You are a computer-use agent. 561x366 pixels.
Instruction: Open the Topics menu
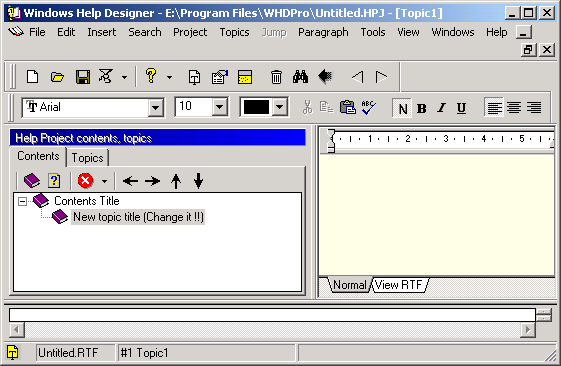[234, 32]
